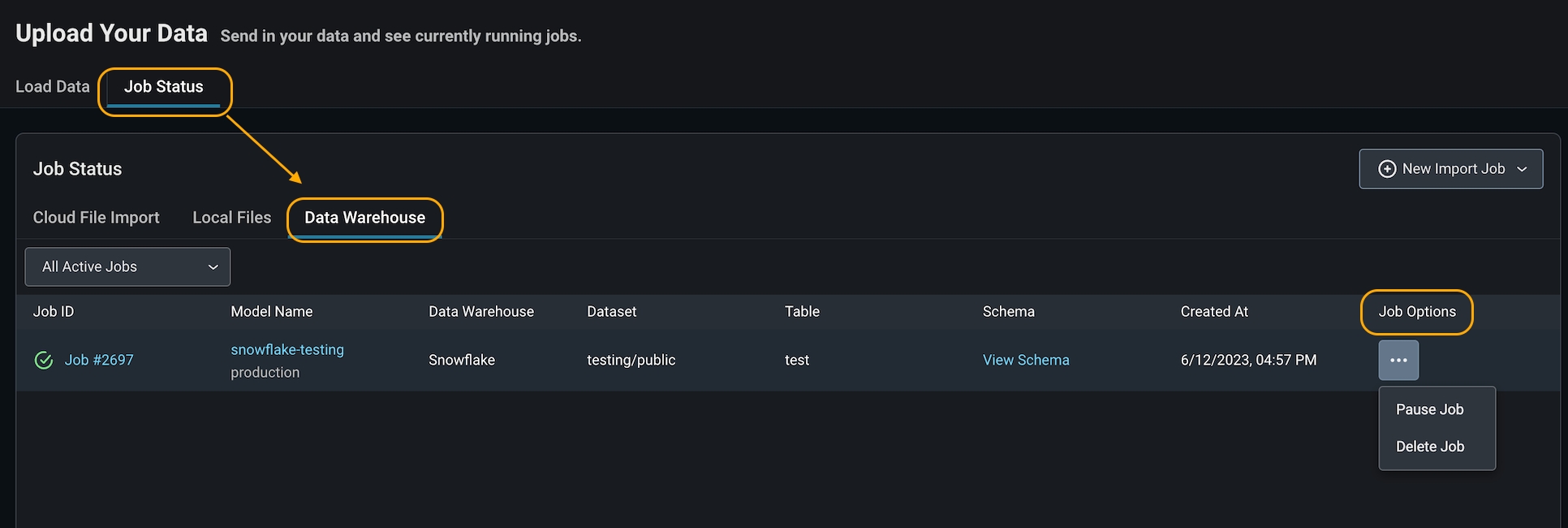
Task: Click the View Schema link
Action: (1026, 360)
